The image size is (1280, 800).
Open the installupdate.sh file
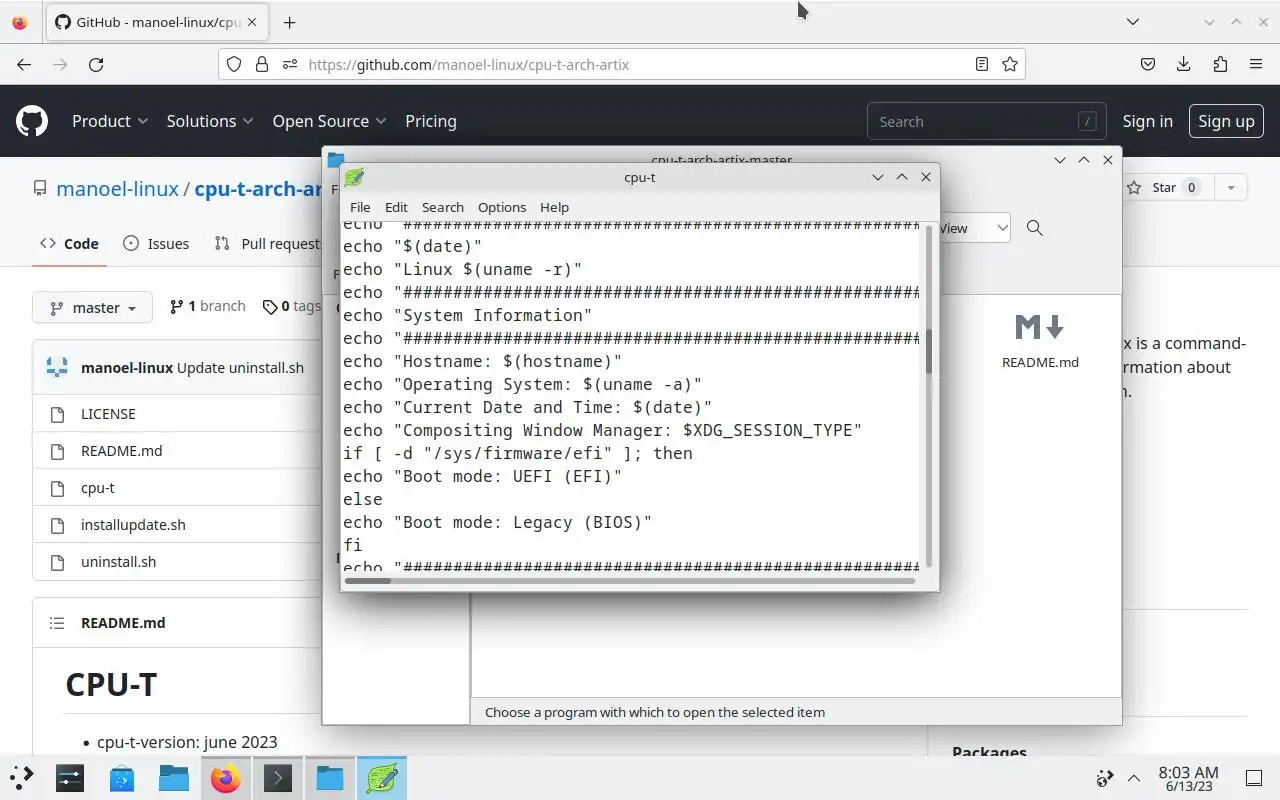(133, 524)
